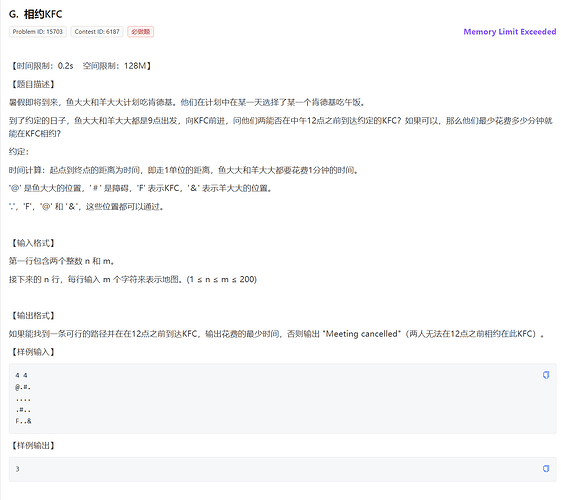Select the 【题目描述】 section heading
This screenshot has height=500, width=561.
click(32, 84)
